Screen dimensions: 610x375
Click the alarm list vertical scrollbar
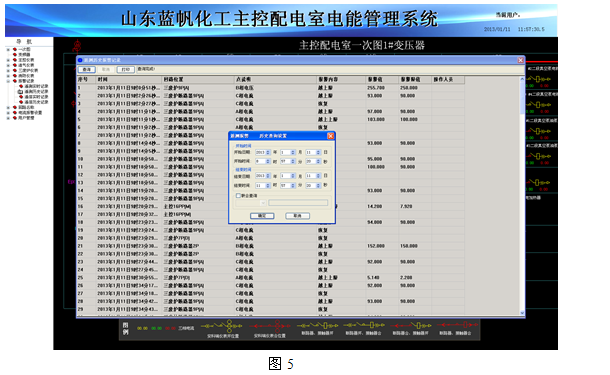click(522, 196)
